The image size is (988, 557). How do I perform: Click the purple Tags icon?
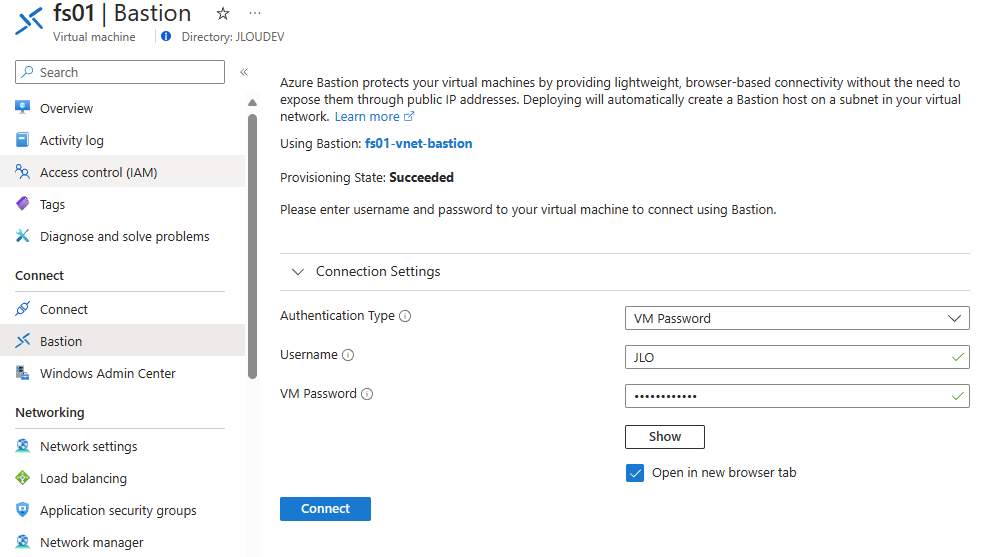[23, 204]
